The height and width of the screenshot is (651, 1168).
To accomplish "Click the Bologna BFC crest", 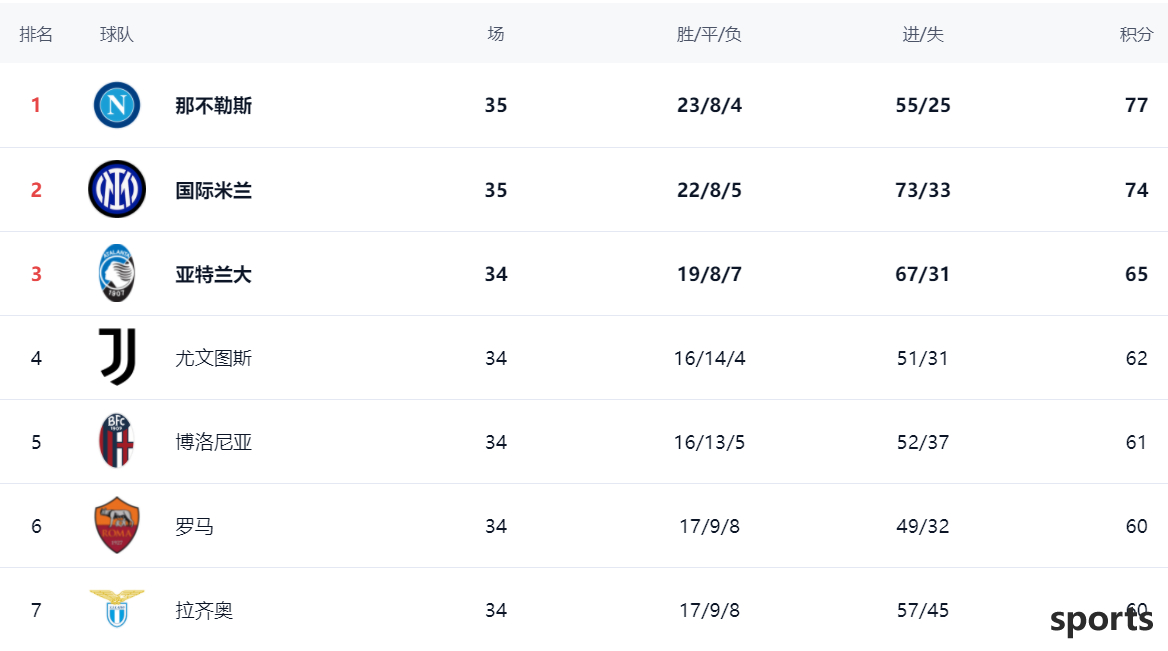I will (x=117, y=441).
